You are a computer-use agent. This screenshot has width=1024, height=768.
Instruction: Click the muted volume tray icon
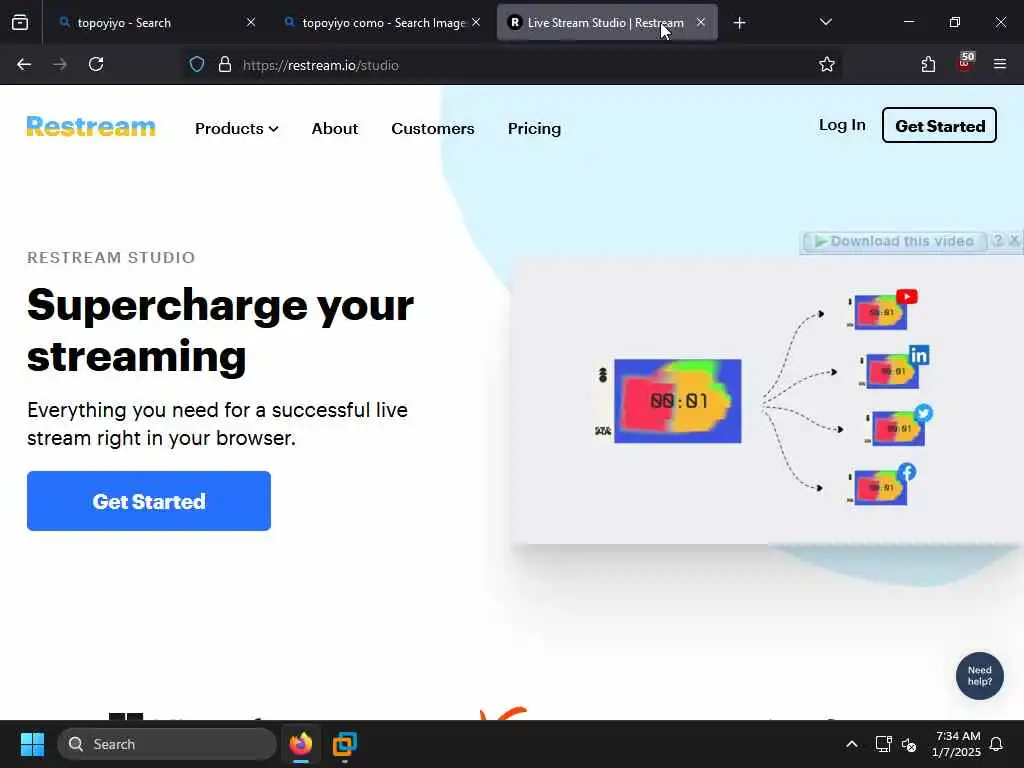click(x=909, y=744)
